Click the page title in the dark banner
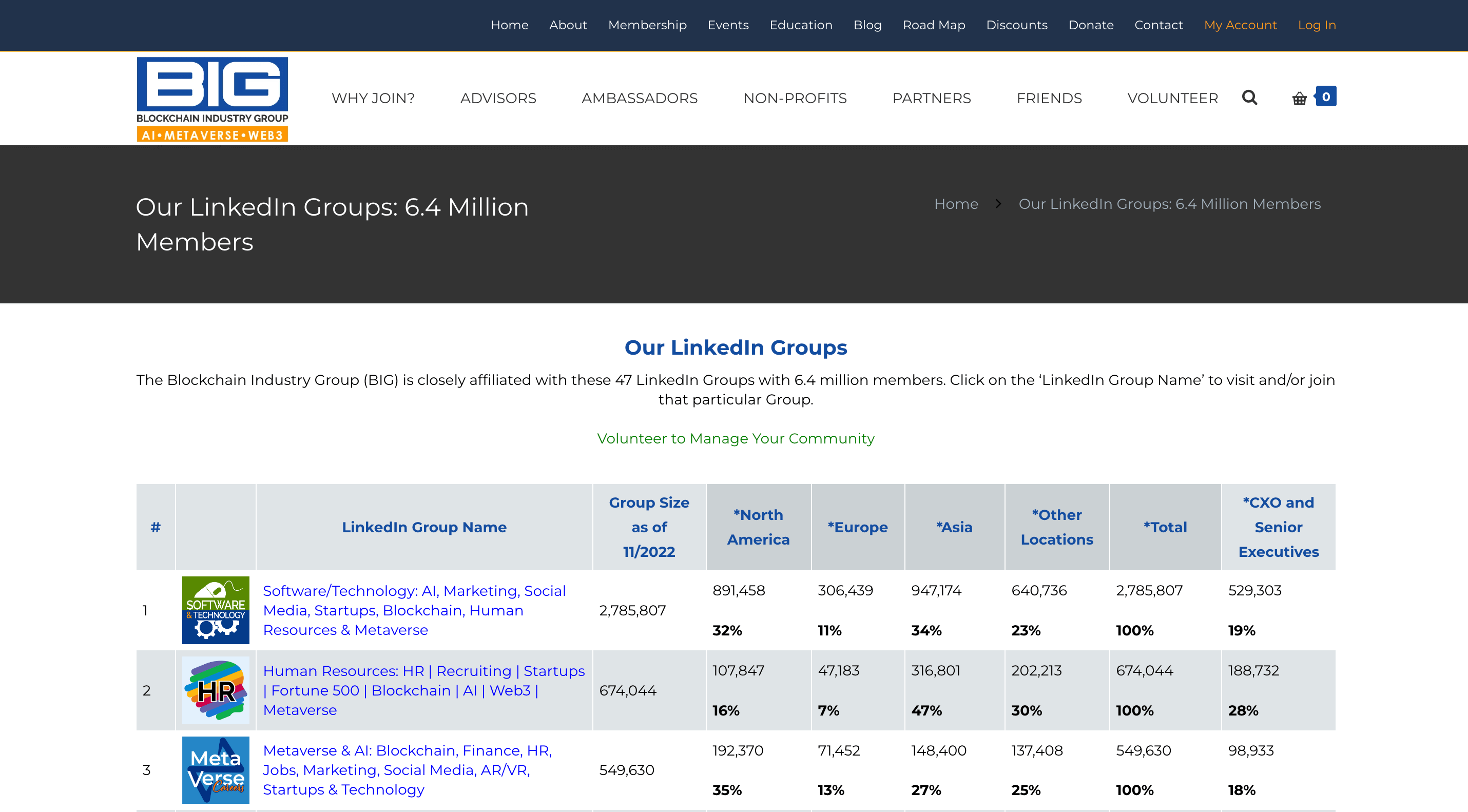The height and width of the screenshot is (812, 1468). [332, 224]
